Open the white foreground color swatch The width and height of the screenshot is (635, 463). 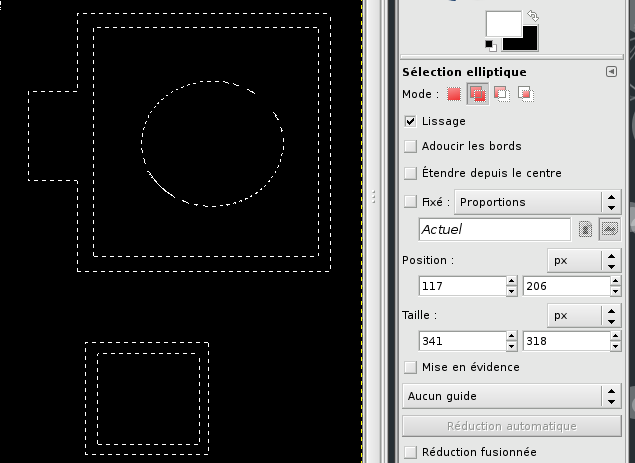tap(502, 24)
